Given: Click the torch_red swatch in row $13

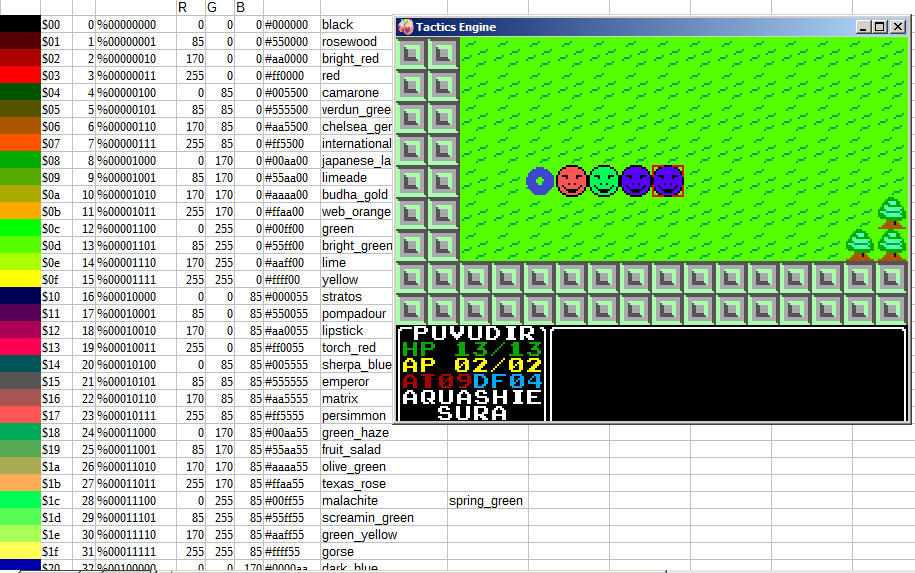Looking at the screenshot, I should 20,347.
